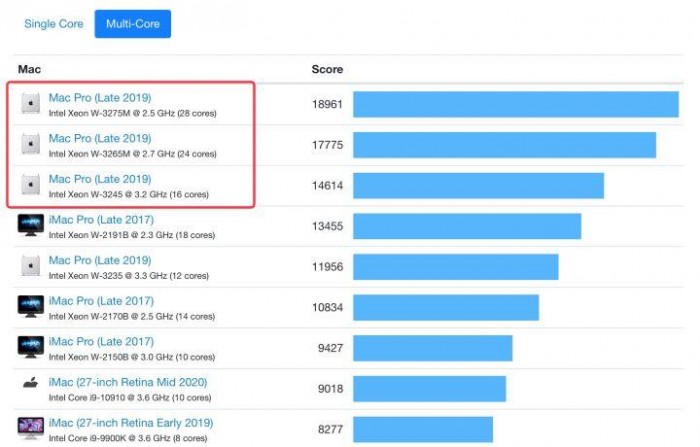Click the iMac Pro icon beside the 18-core entry
Screen dimensions: 700x447
tap(31, 225)
